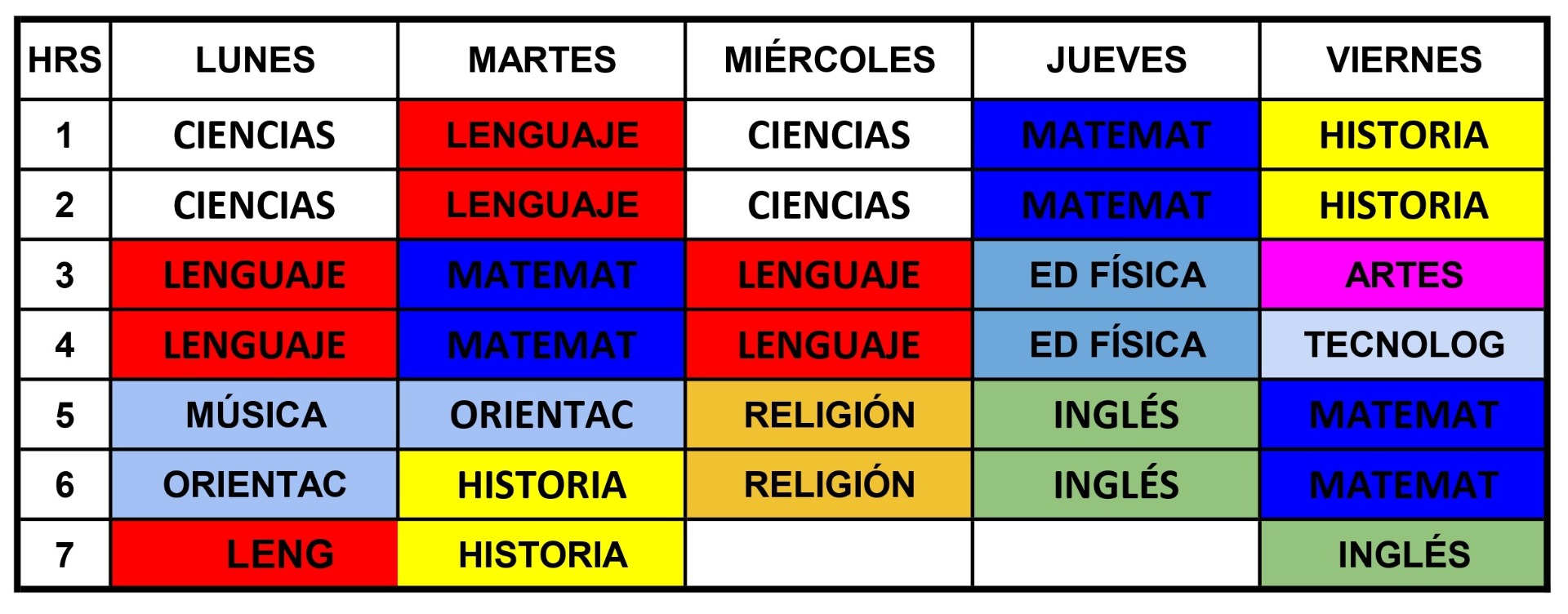Image resolution: width=1568 pixels, height=614 pixels.
Task: Select the JUEVES column header
Action: (x=1116, y=60)
